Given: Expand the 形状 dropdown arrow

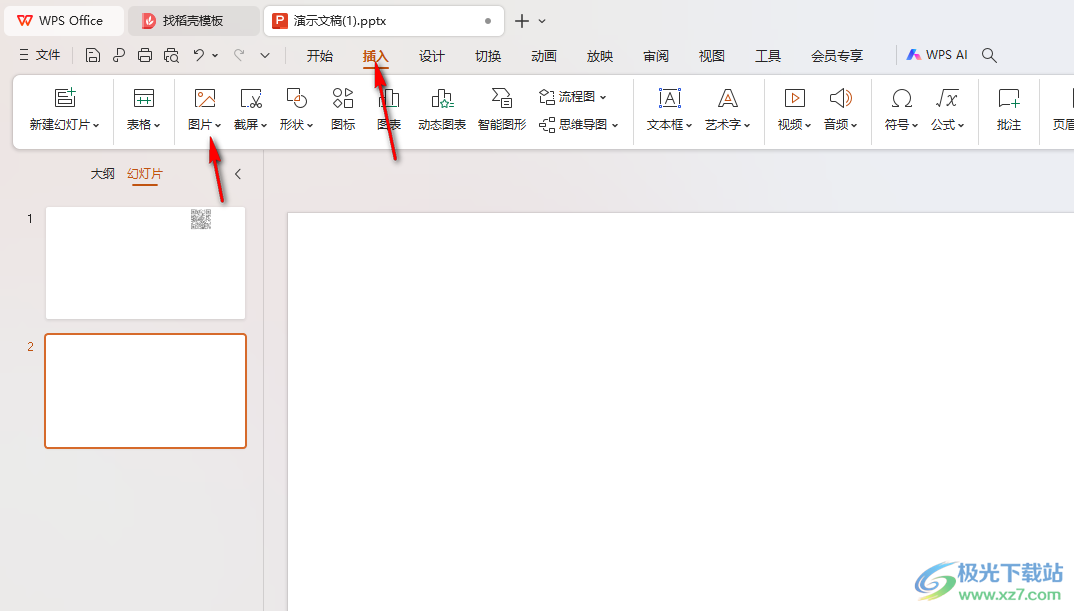Looking at the screenshot, I should click(x=310, y=125).
